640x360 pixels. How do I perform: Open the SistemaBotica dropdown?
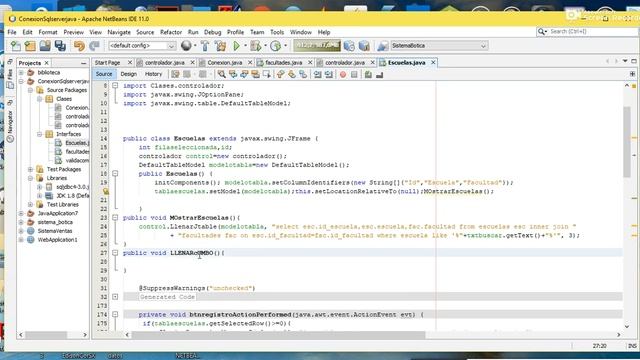[439, 46]
